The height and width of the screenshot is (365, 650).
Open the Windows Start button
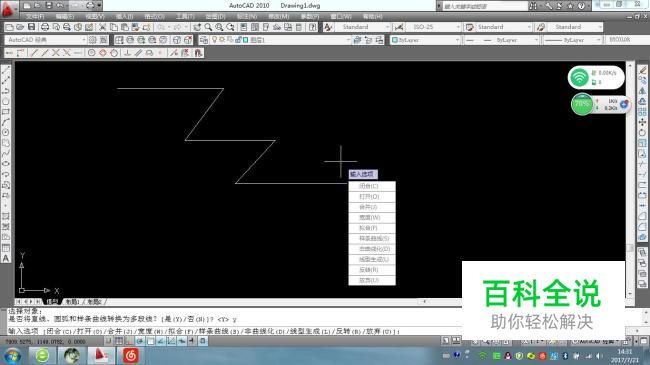tap(13, 356)
